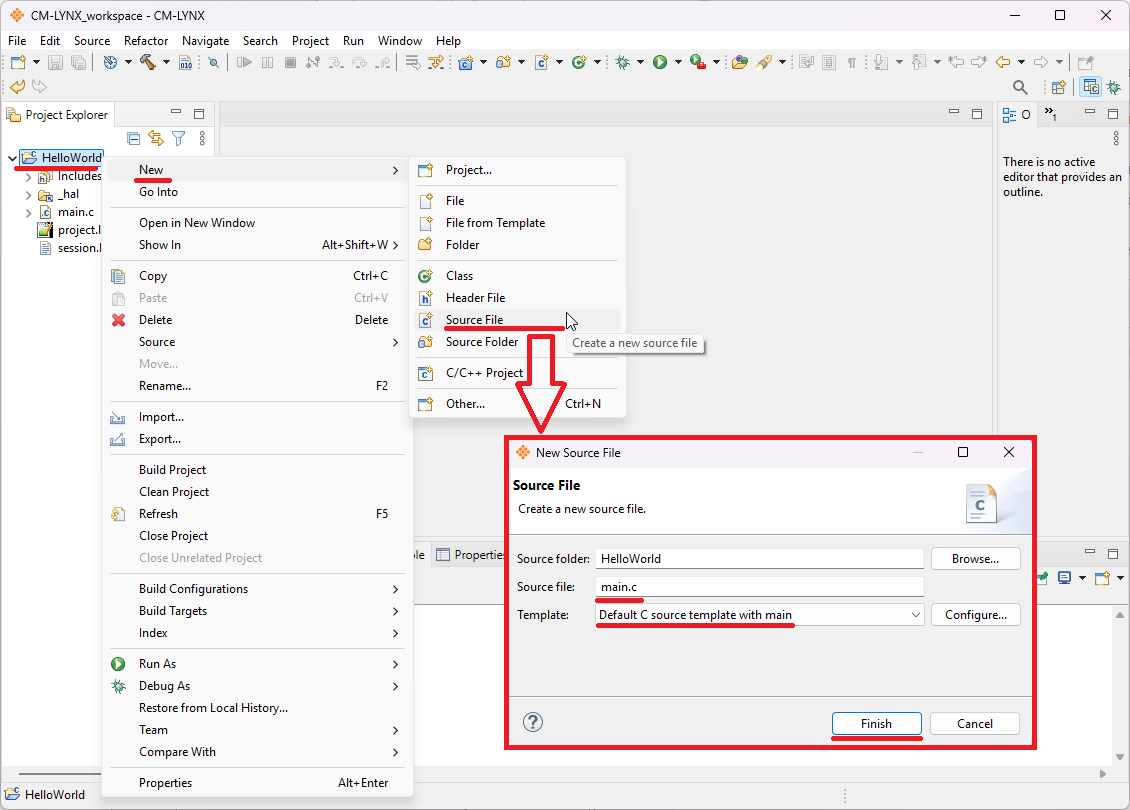Click the filter funnel icon in Project Explorer
The width and height of the screenshot is (1130, 810).
(x=179, y=139)
